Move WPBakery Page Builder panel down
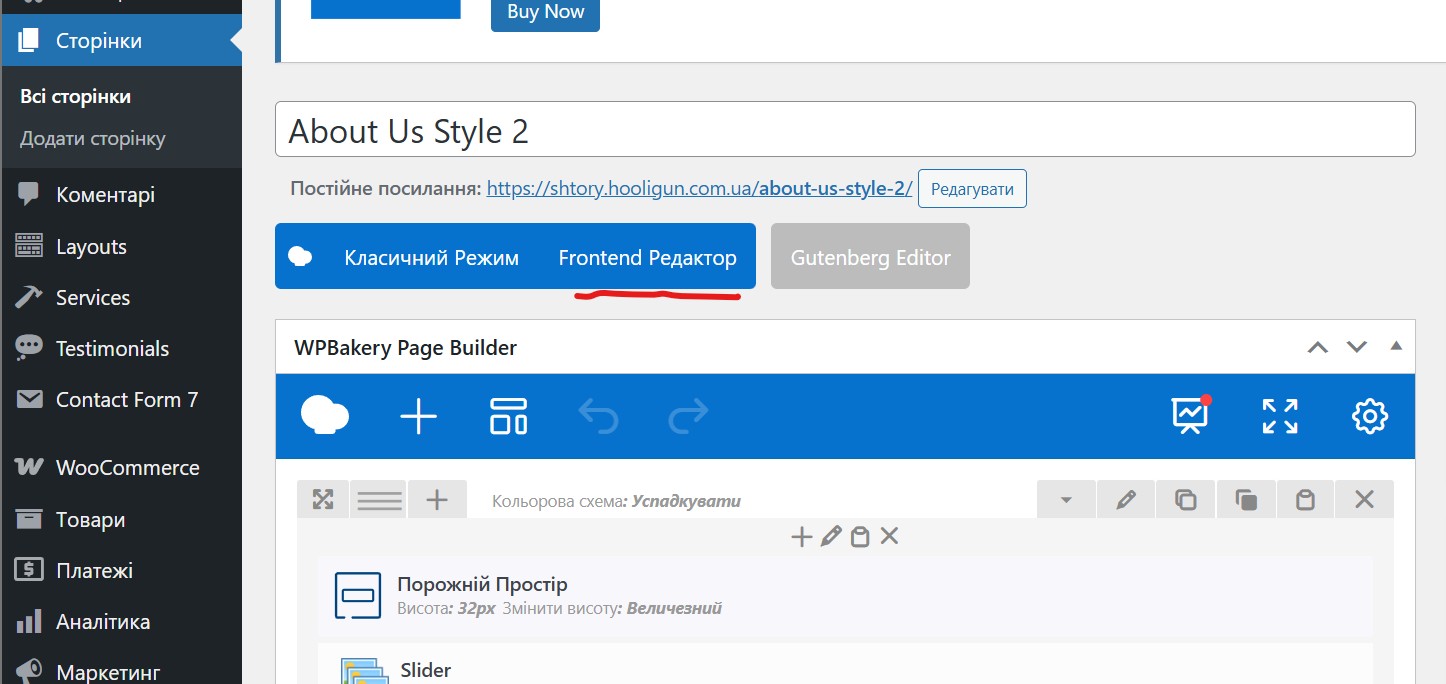Viewport: 1446px width, 684px height. coord(1356,347)
